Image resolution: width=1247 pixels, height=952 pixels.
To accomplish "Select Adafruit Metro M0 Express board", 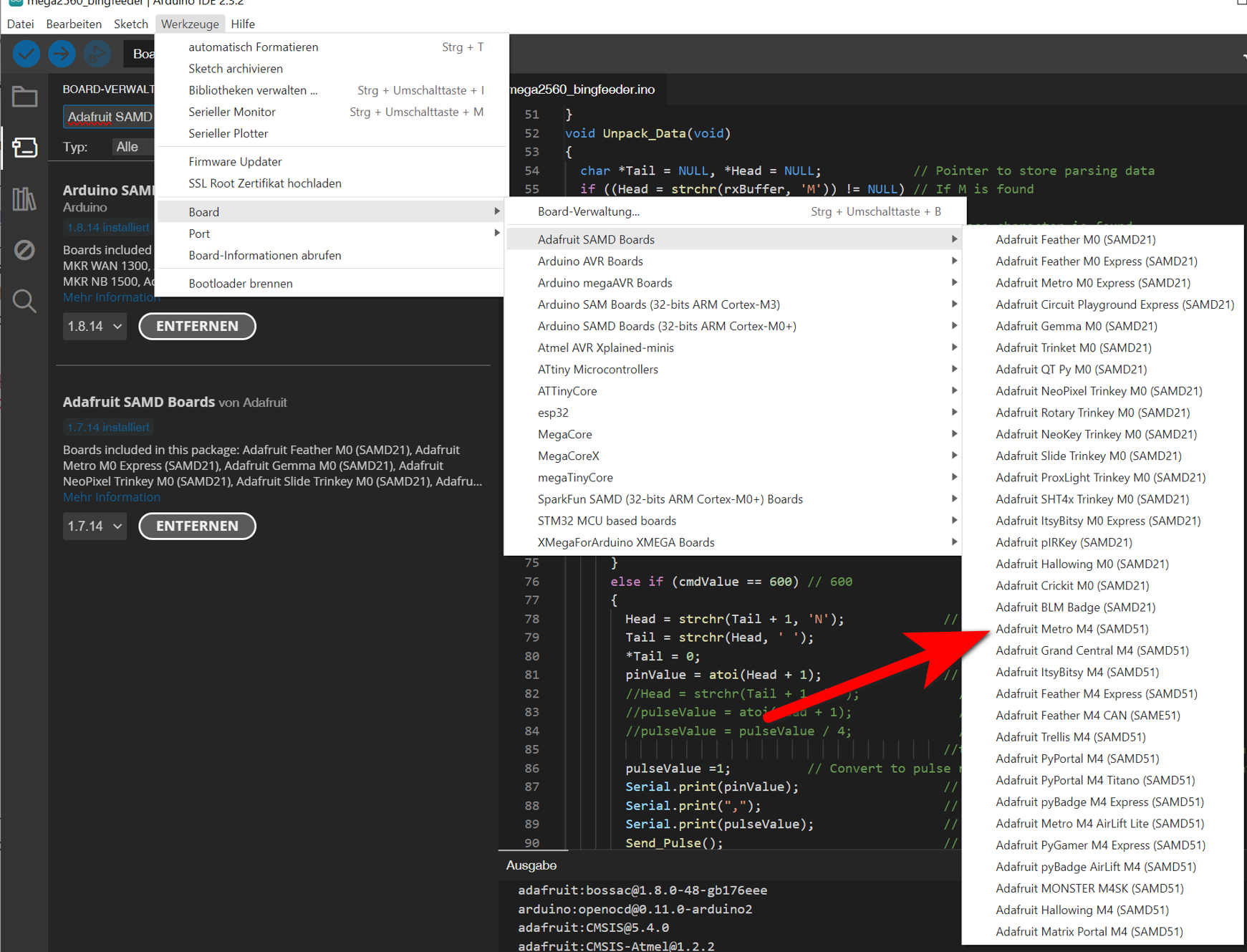I will pyautogui.click(x=1103, y=283).
